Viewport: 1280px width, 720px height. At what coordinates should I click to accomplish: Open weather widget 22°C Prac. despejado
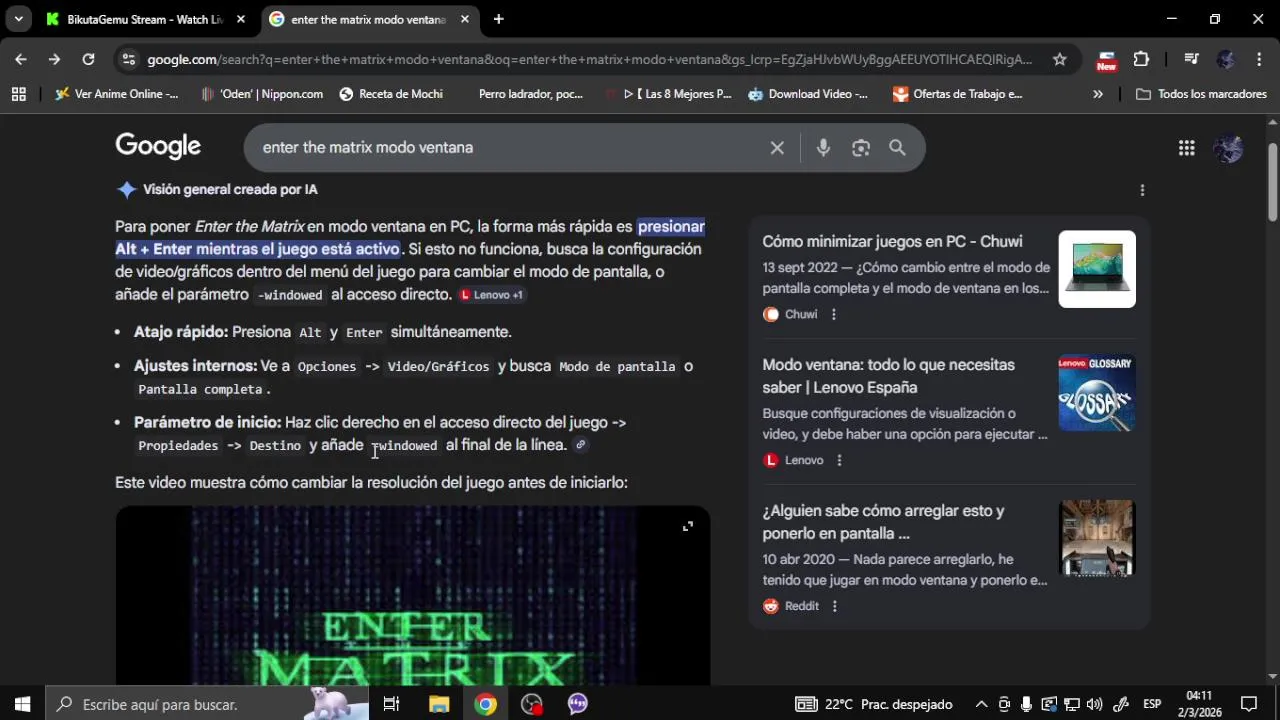[875, 704]
